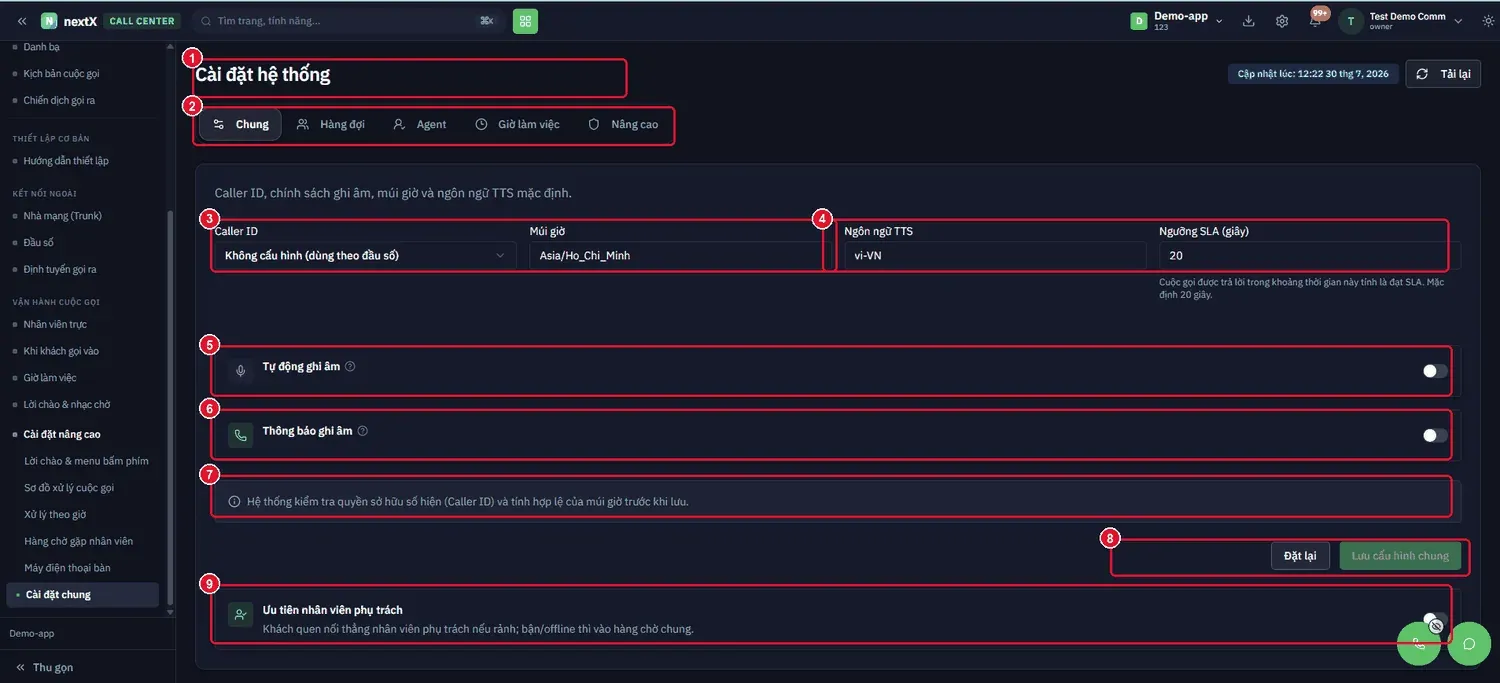Turn on the Thông báo ghi âm switch
Viewport: 1500px width, 683px height.
coord(1435,435)
